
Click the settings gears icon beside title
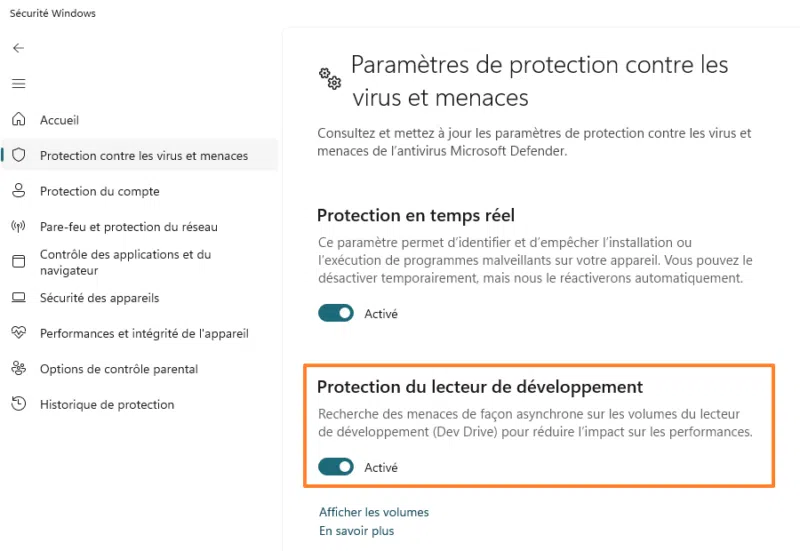[x=329, y=78]
